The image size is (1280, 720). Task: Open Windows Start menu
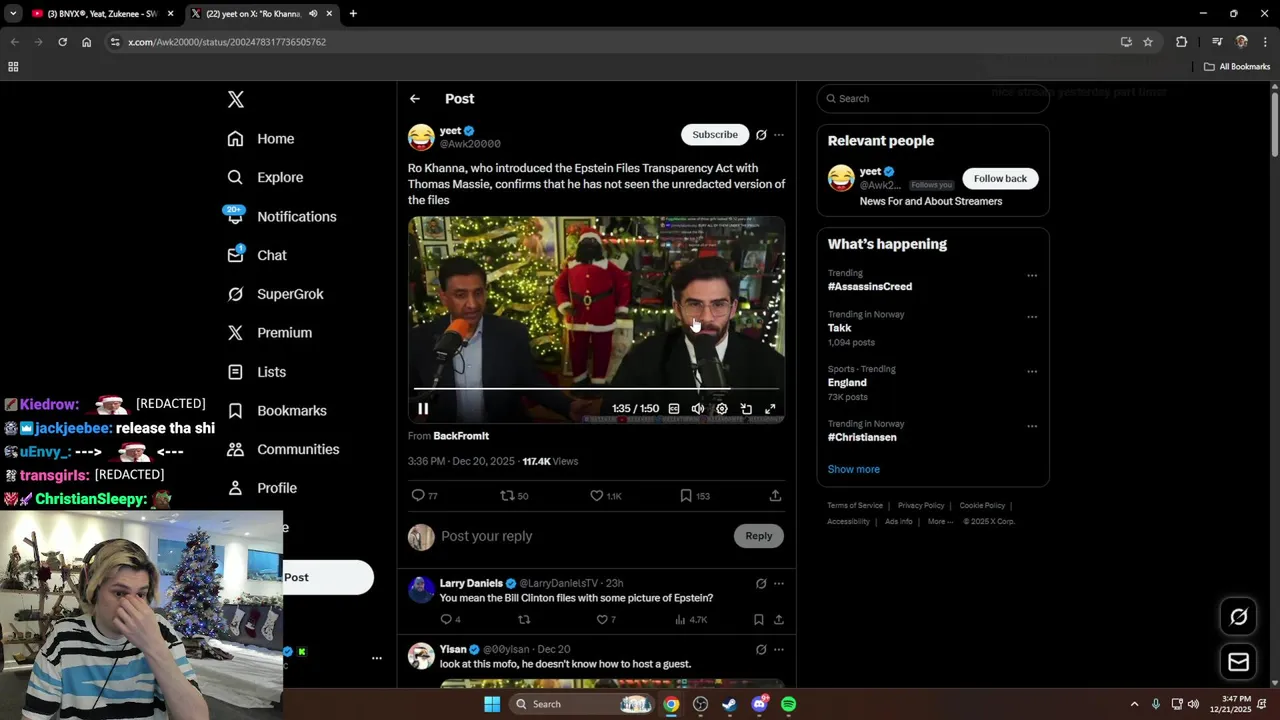click(492, 704)
